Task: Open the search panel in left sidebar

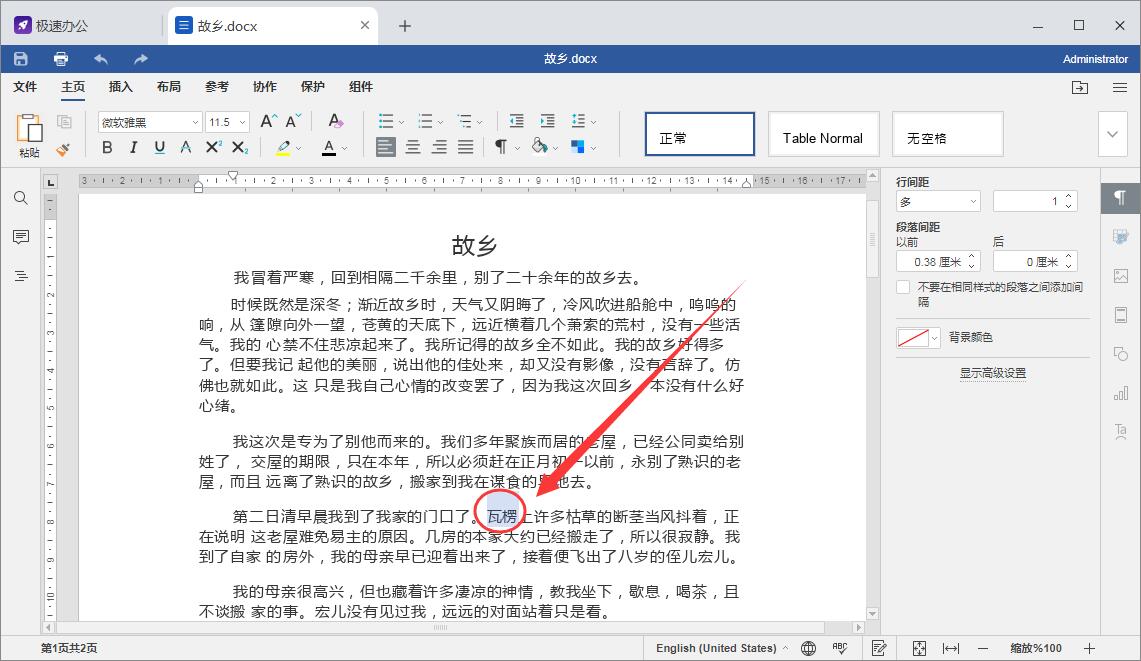Action: (21, 198)
